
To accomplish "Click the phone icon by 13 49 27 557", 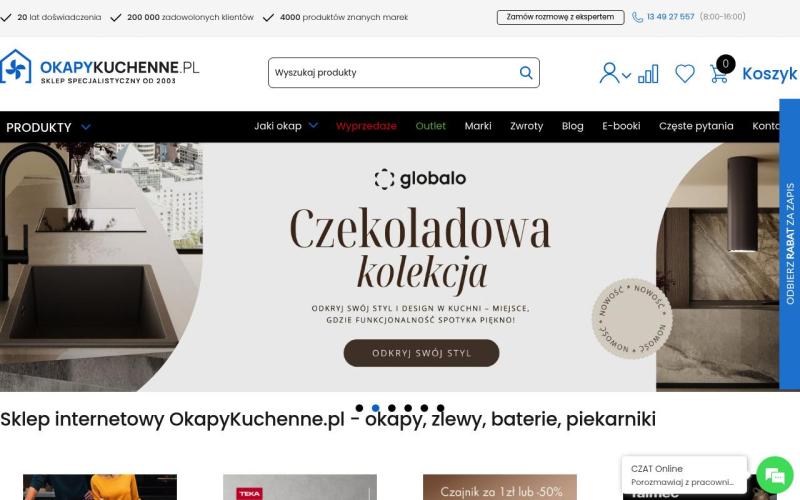I will [x=637, y=17].
